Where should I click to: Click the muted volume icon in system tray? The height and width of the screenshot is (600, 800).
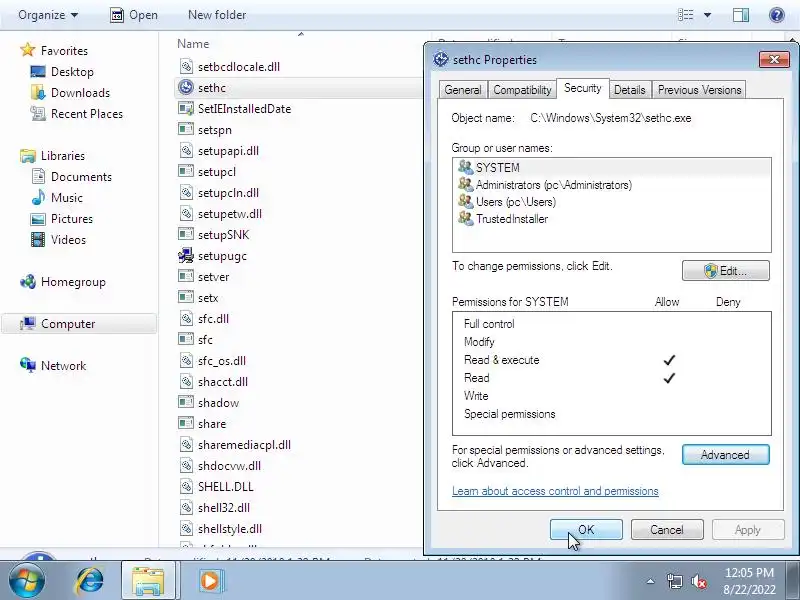pos(698,581)
